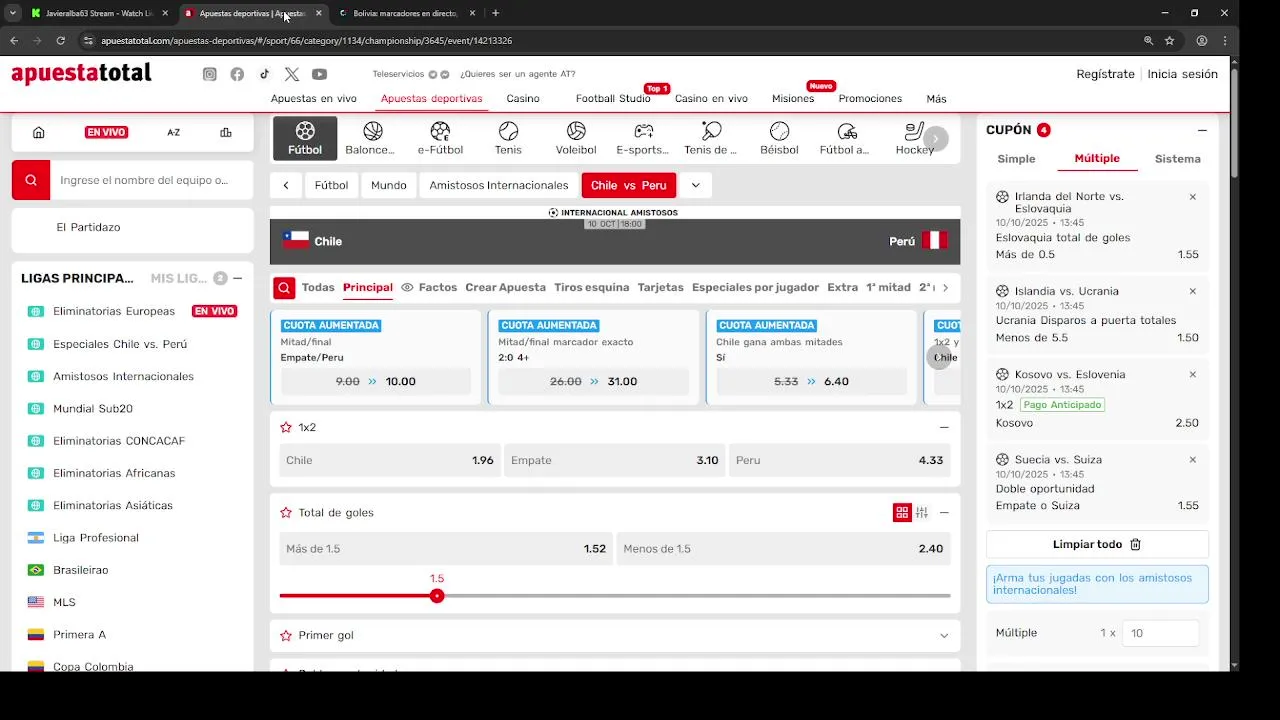Click Inicia sesión link

click(1182, 74)
